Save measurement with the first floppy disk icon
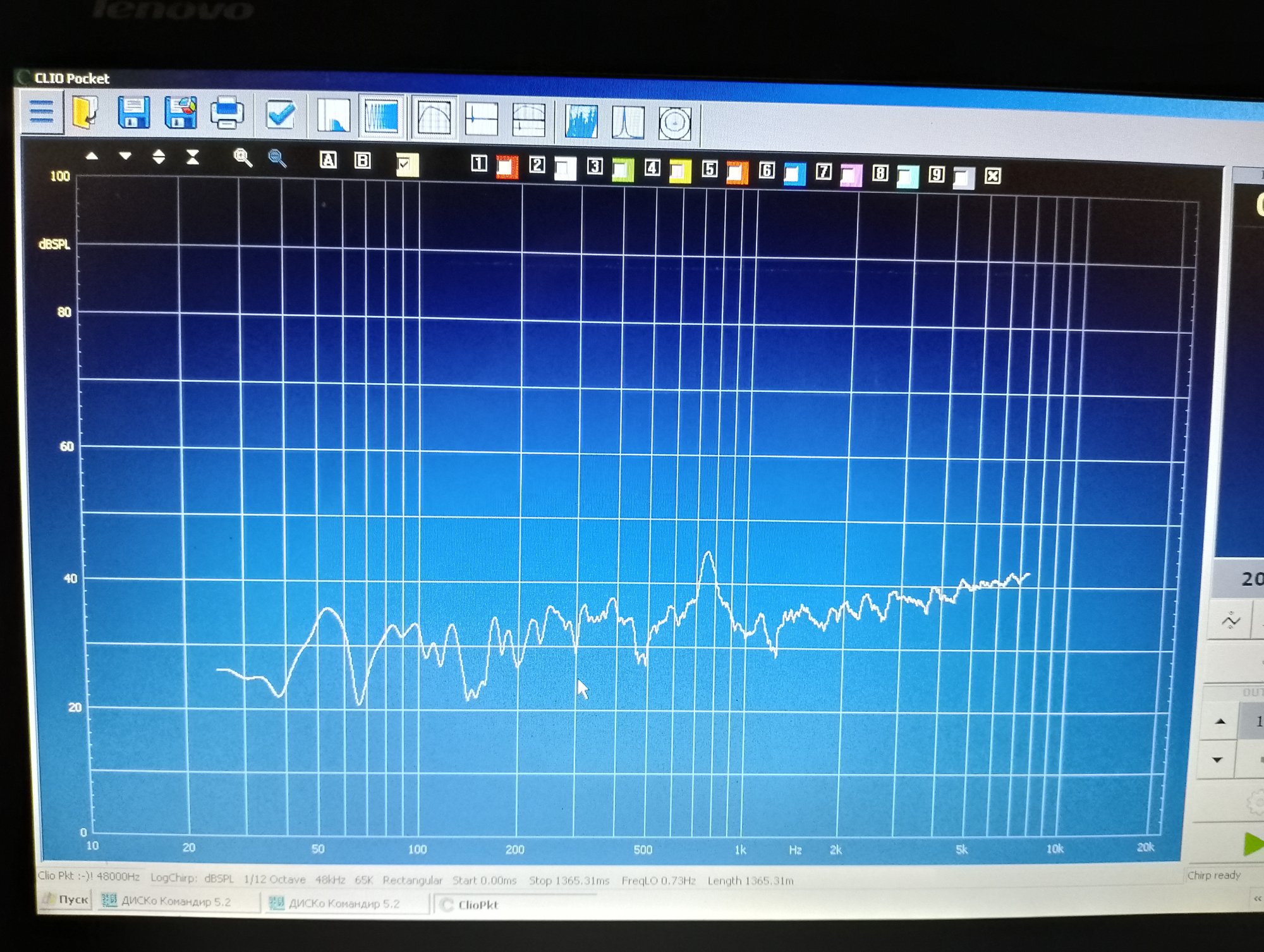The height and width of the screenshot is (952, 1264). [x=133, y=113]
